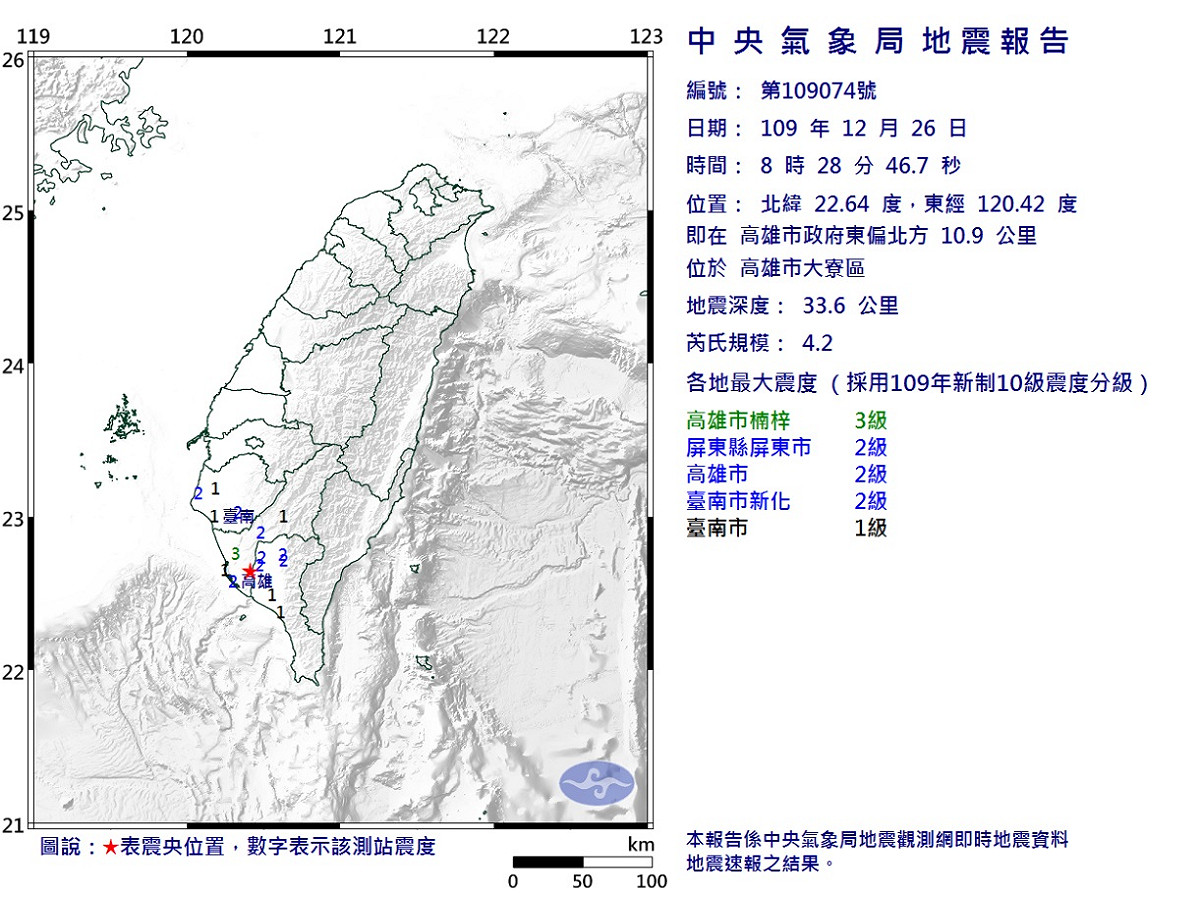
Task: Click longitude label 121 on the top axis
Action: point(340,37)
